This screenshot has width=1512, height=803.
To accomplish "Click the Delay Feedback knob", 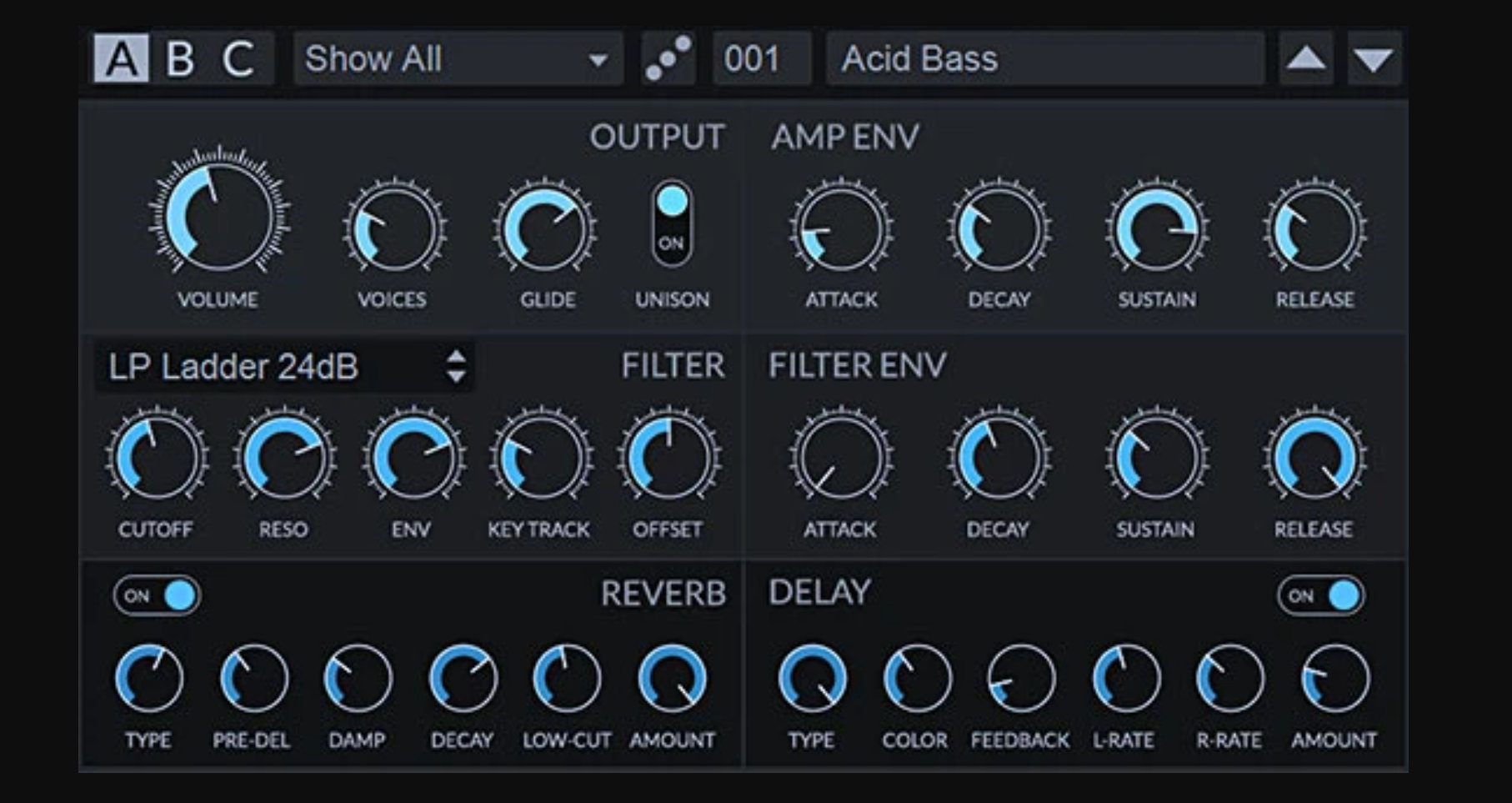I will point(1021,678).
